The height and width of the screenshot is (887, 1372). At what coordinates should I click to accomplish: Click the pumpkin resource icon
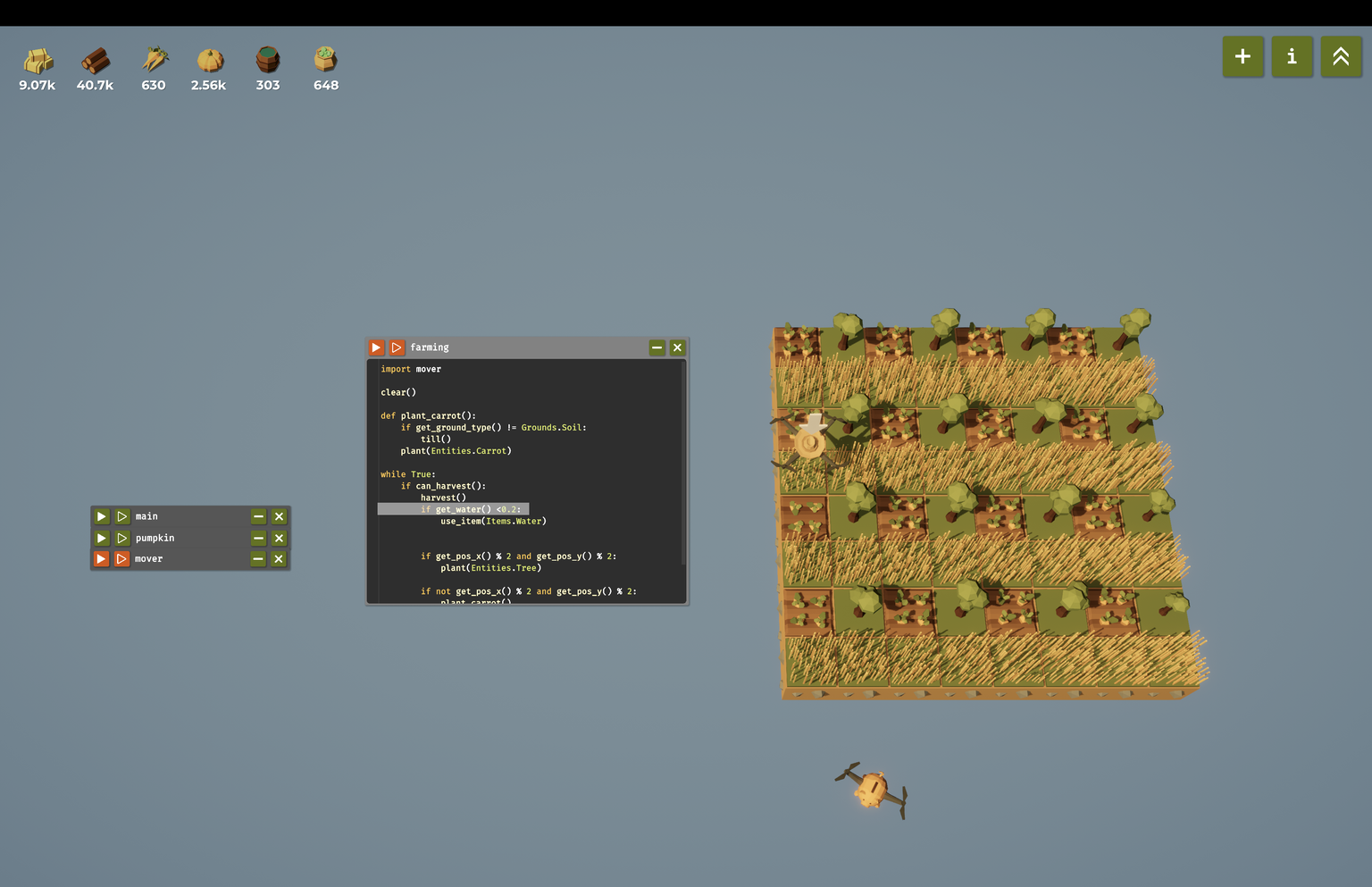pyautogui.click(x=210, y=60)
